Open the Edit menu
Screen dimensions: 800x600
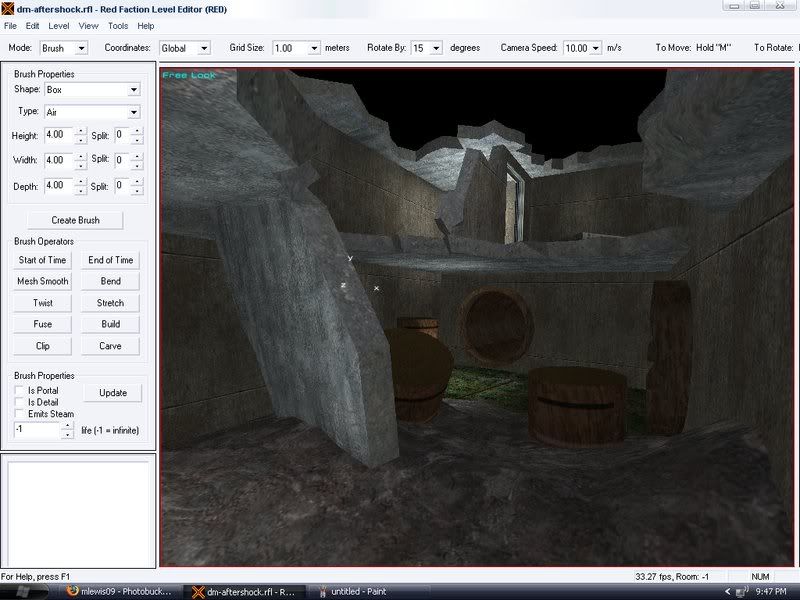(32, 26)
